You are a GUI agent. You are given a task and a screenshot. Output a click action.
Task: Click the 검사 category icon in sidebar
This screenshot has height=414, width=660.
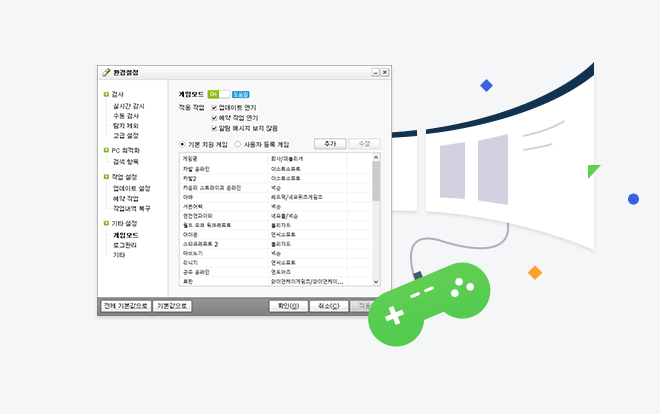click(106, 95)
